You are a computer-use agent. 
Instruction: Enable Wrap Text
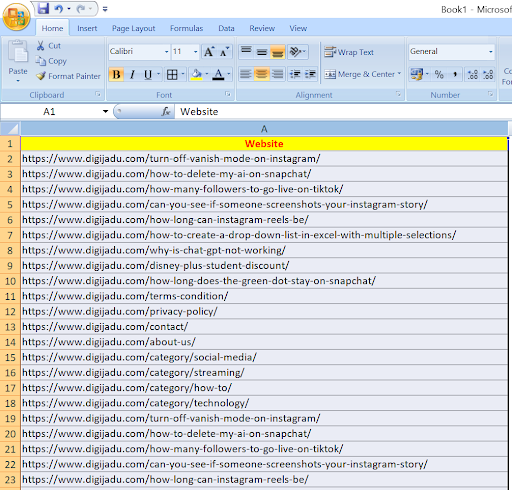349,52
